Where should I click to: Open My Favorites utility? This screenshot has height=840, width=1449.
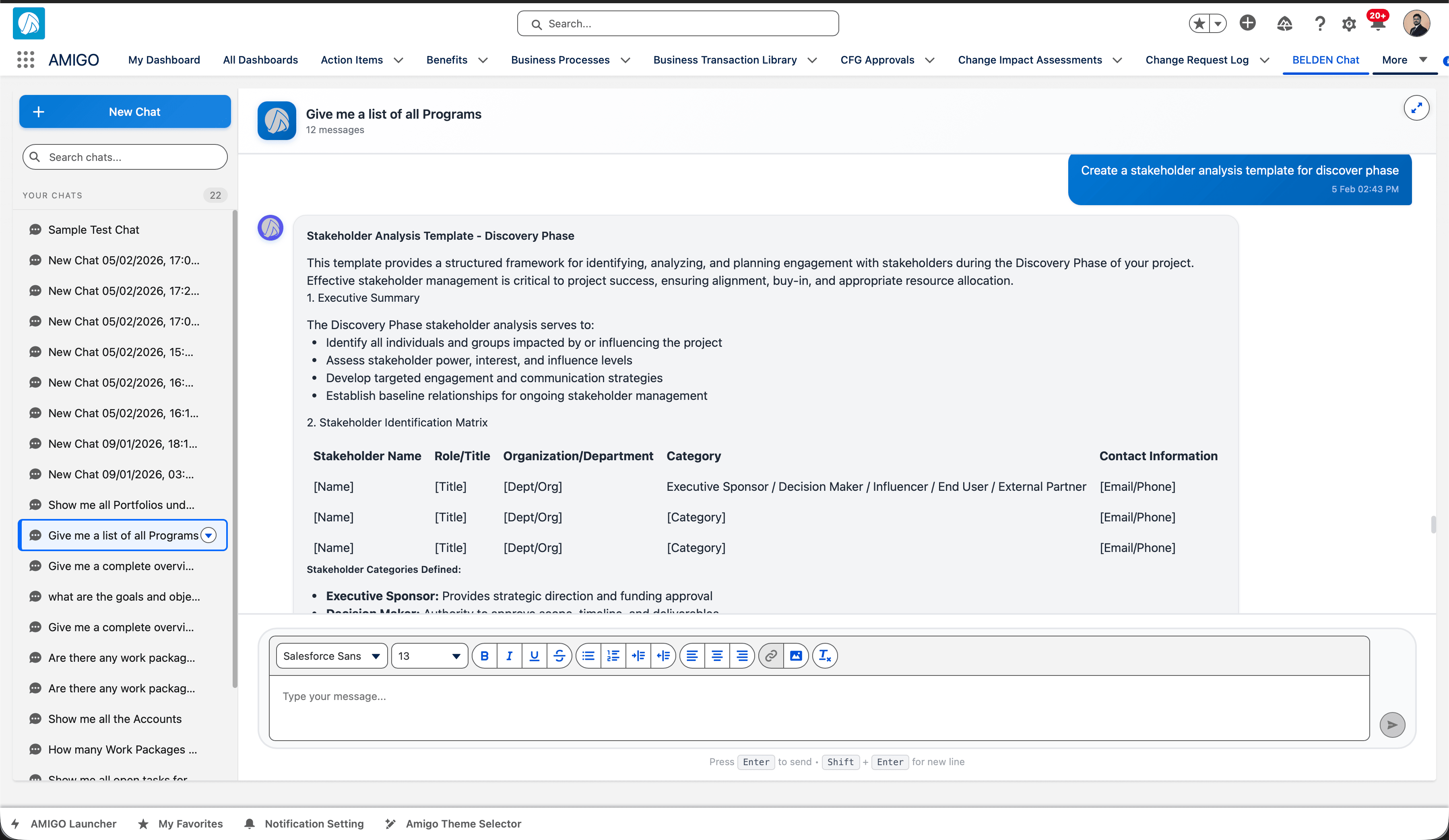pos(181,824)
